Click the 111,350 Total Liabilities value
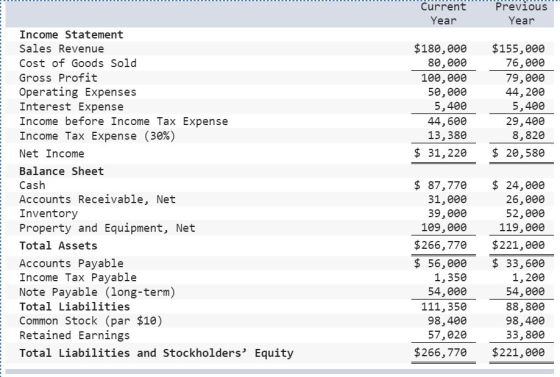Screen dimensions: 560x377 tap(444, 307)
